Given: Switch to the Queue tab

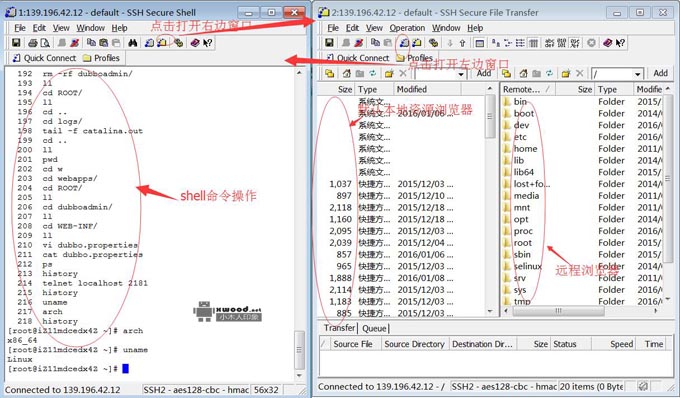Looking at the screenshot, I should coord(374,328).
